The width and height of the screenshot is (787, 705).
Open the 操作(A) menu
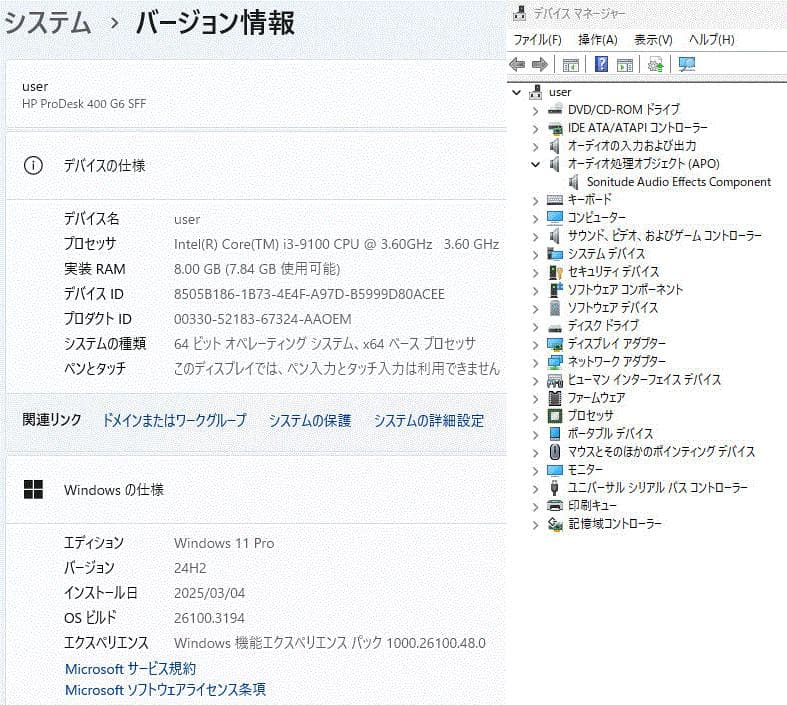(x=597, y=40)
